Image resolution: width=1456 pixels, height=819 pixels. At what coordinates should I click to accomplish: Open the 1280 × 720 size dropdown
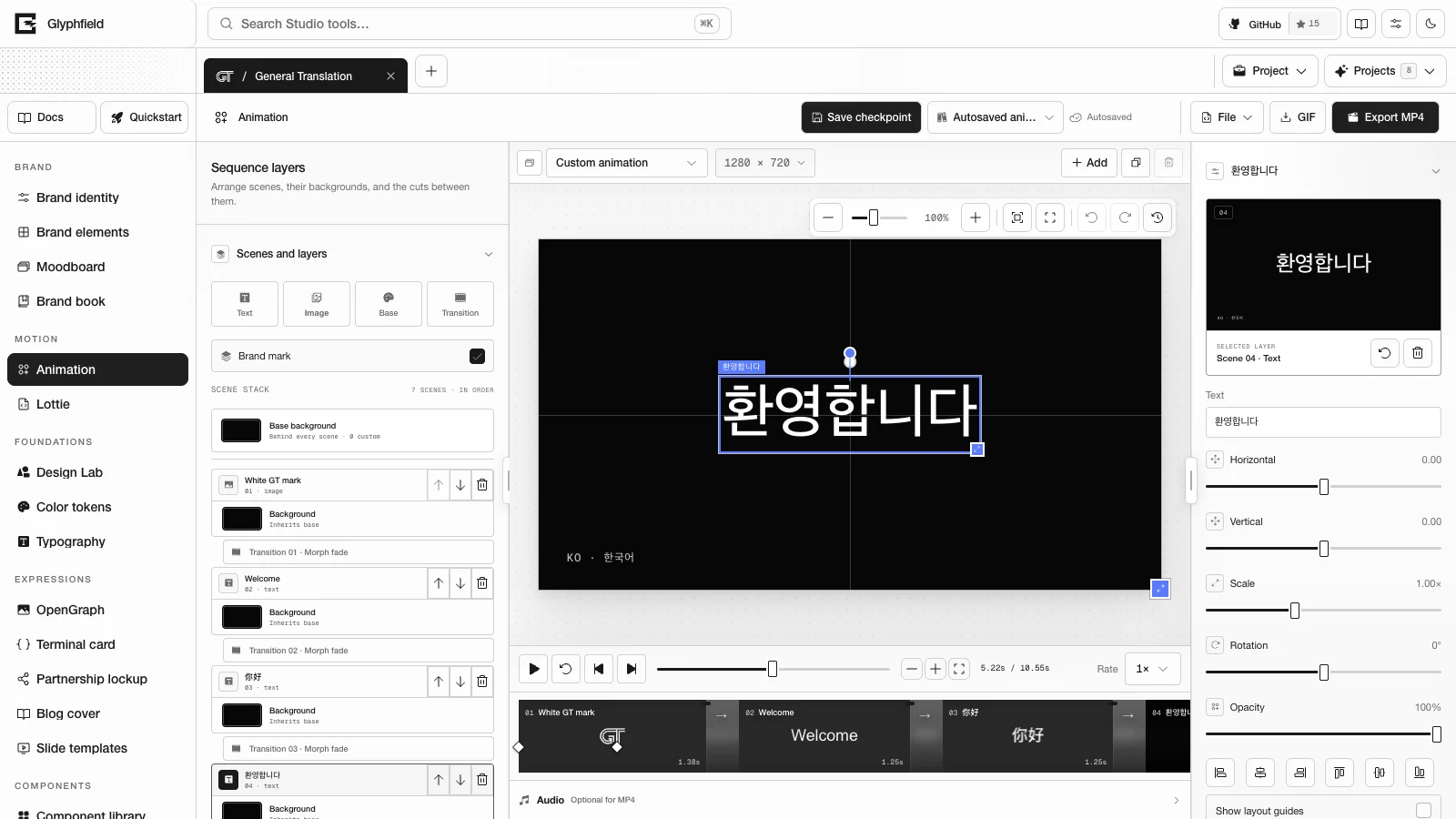click(764, 163)
